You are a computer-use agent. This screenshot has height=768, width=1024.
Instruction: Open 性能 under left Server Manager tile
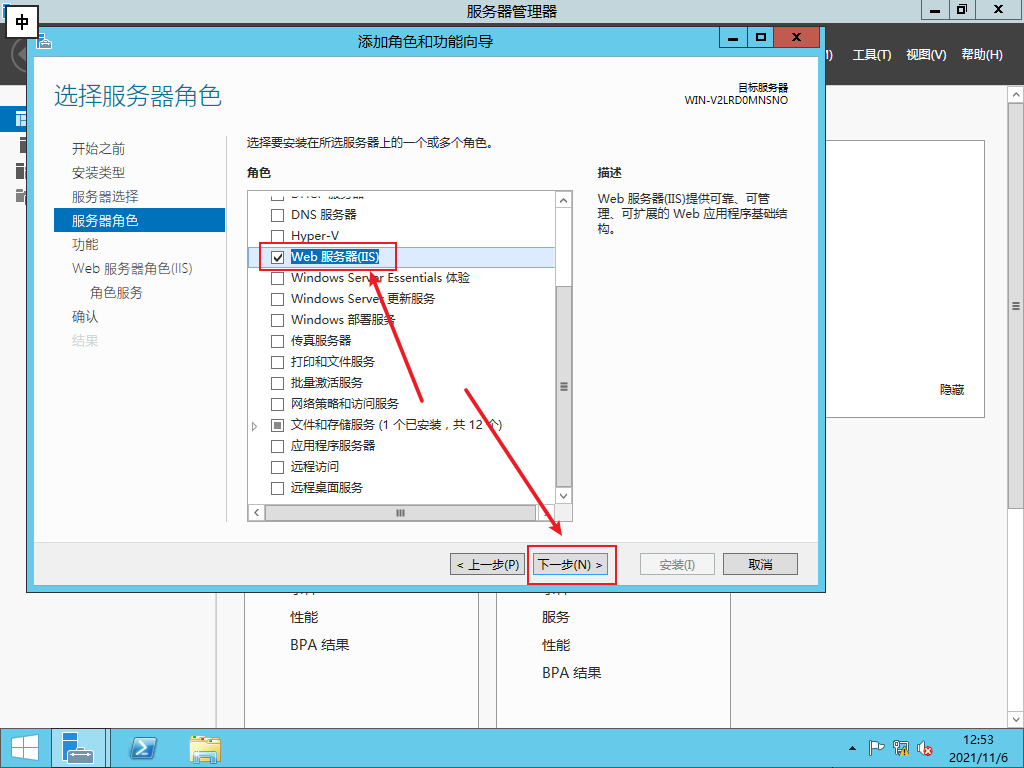304,617
